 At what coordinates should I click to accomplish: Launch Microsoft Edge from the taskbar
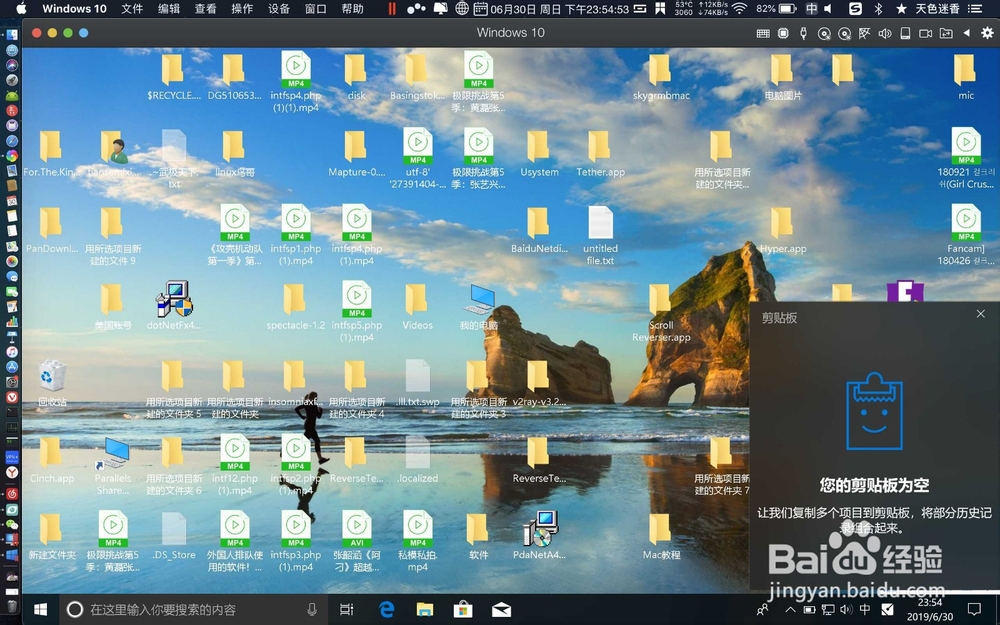386,610
